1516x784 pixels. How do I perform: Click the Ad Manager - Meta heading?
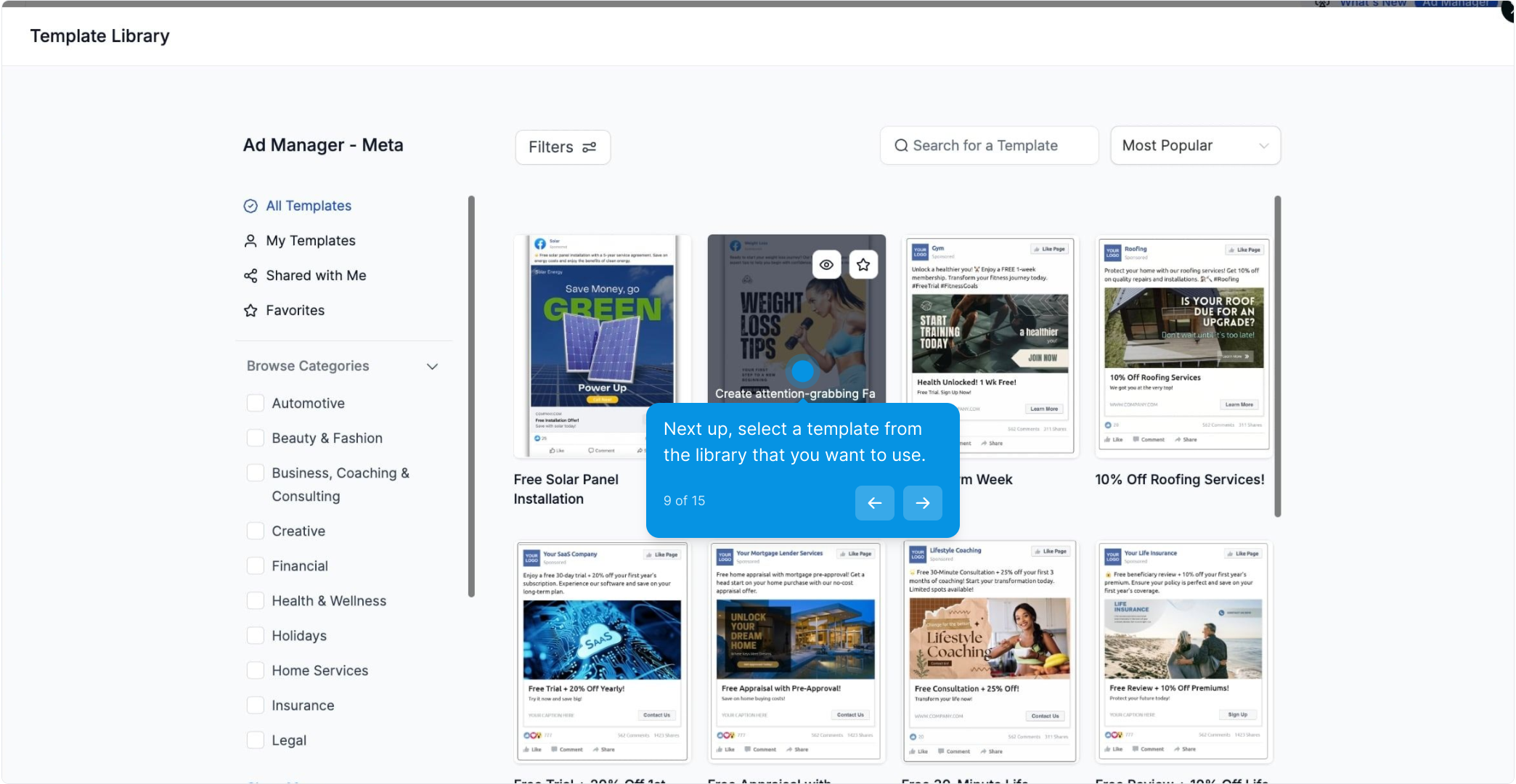pyautogui.click(x=323, y=145)
